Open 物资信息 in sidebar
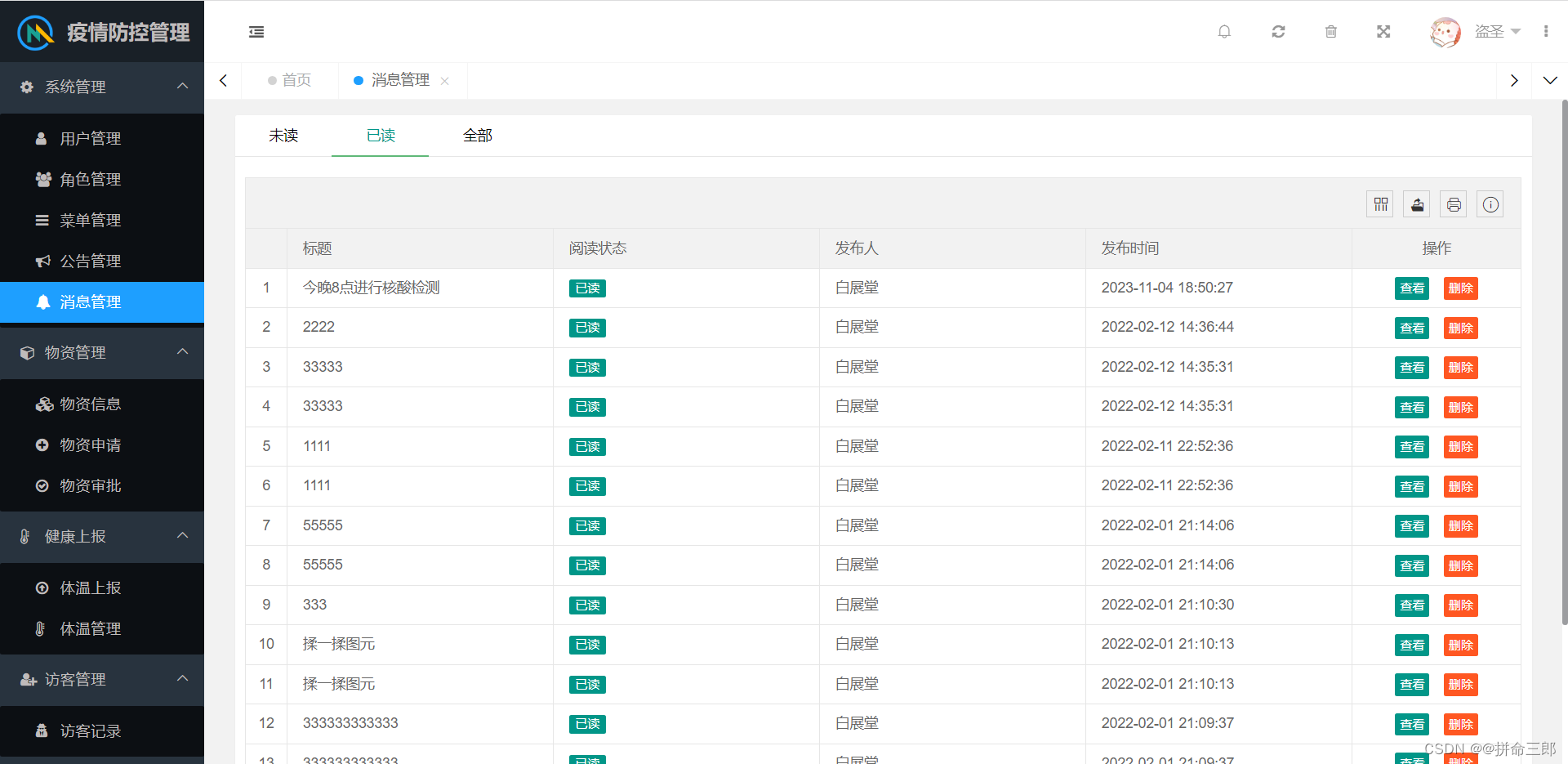Screen dimensions: 1568x764 point(102,404)
